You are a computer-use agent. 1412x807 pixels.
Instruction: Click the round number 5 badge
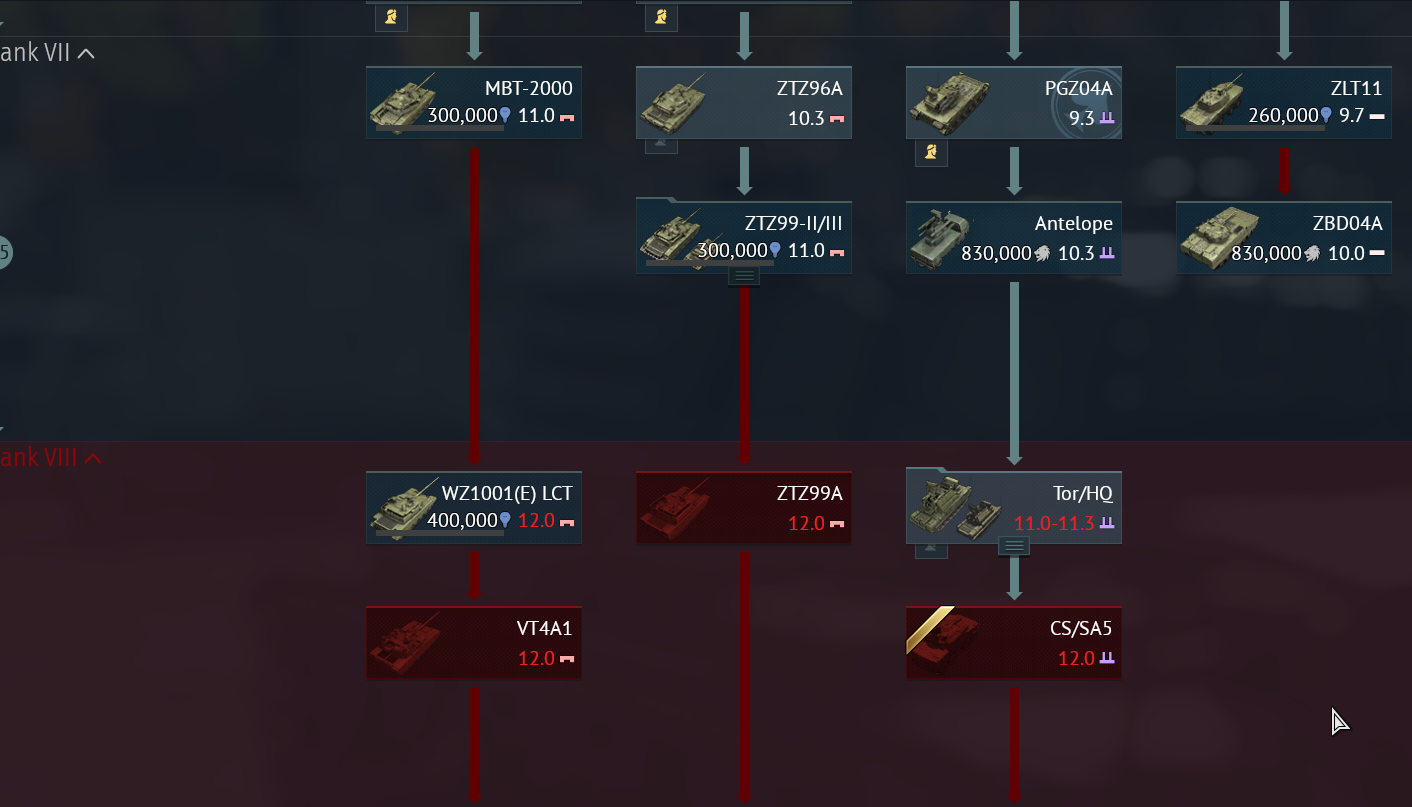coord(3,252)
